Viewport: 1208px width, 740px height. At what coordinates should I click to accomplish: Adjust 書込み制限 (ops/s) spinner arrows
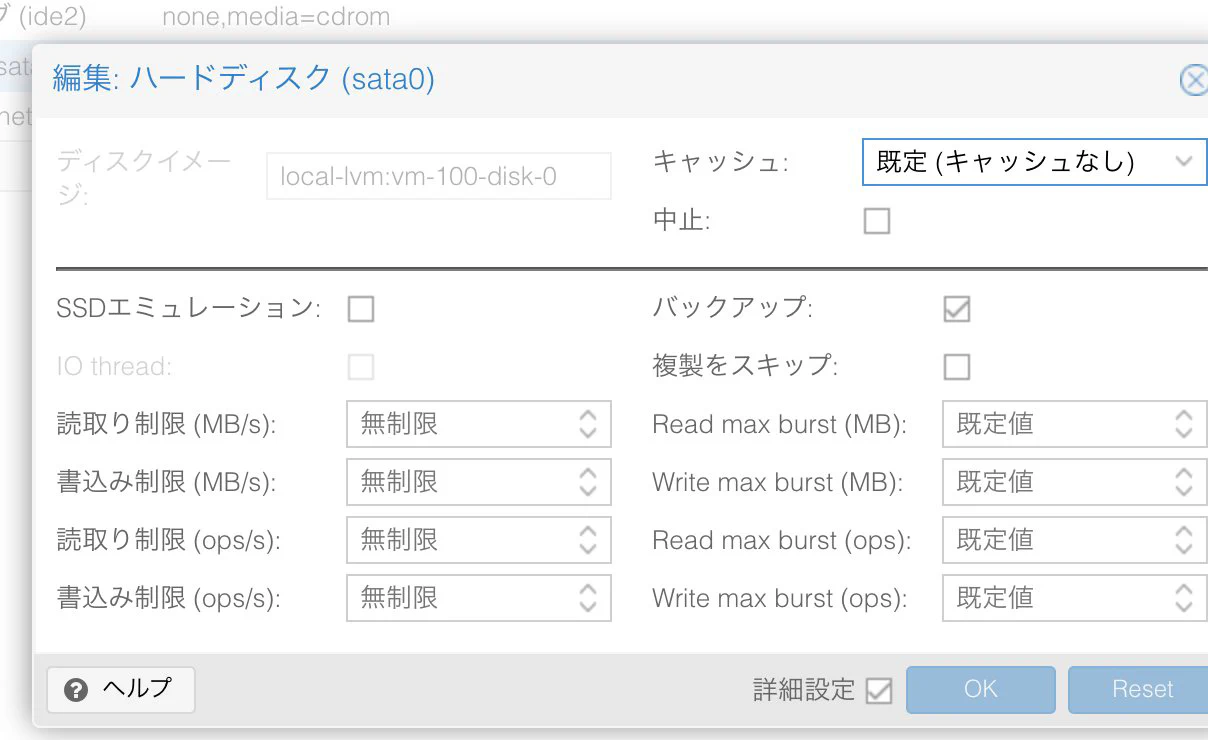click(588, 599)
